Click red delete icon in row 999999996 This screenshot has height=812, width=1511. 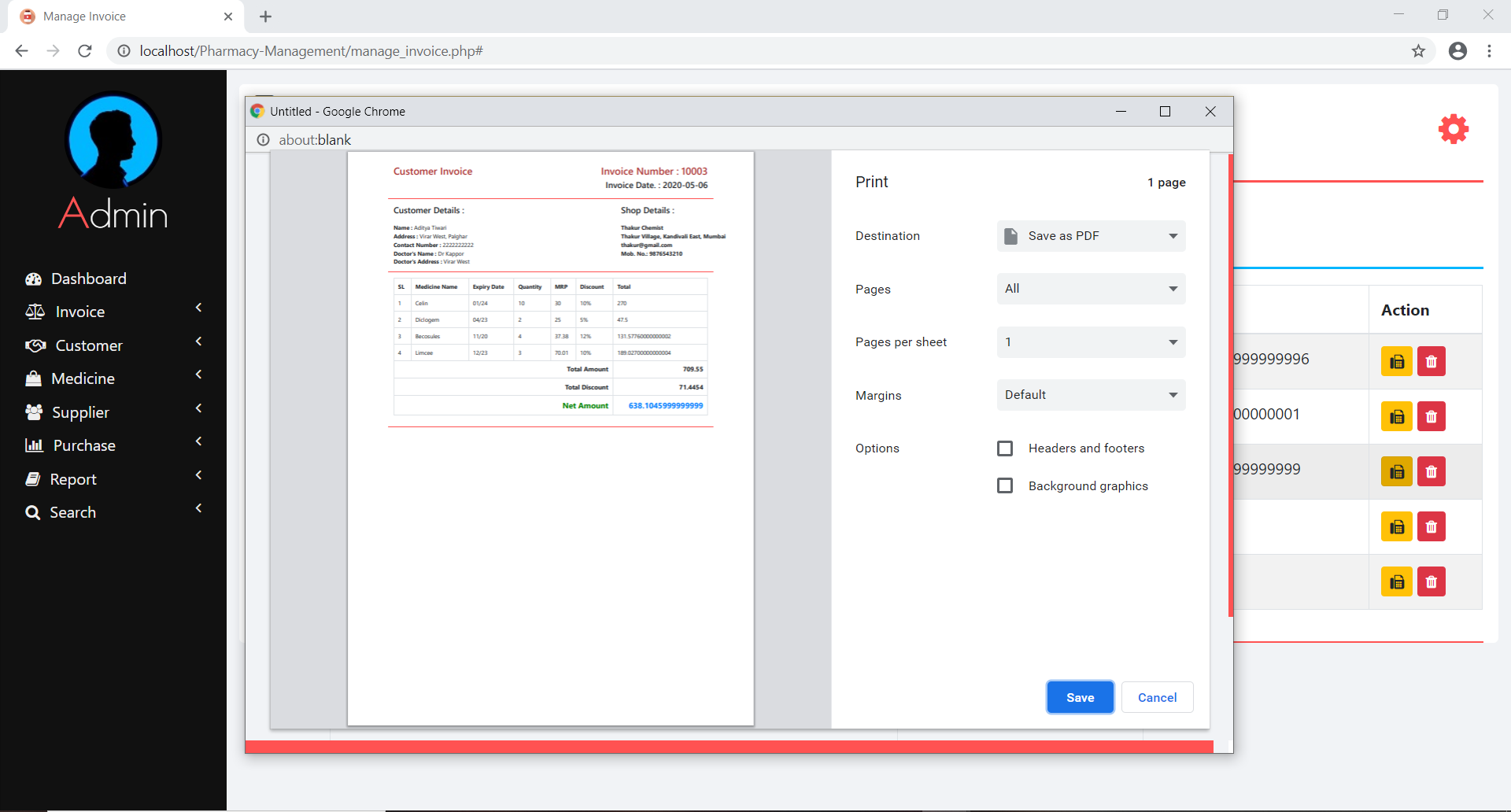1432,361
